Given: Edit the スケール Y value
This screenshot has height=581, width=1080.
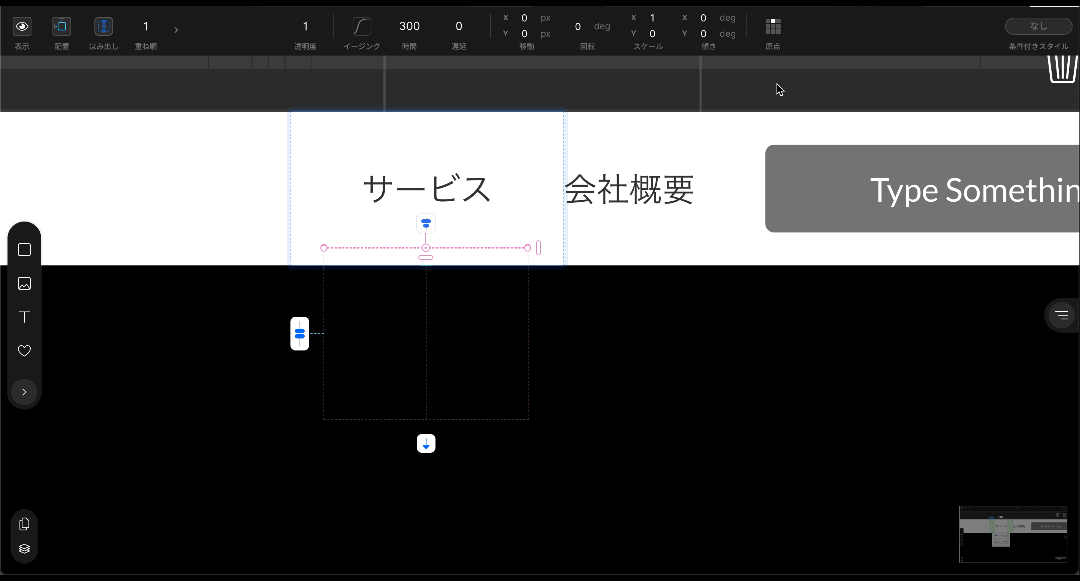Looking at the screenshot, I should [652, 34].
